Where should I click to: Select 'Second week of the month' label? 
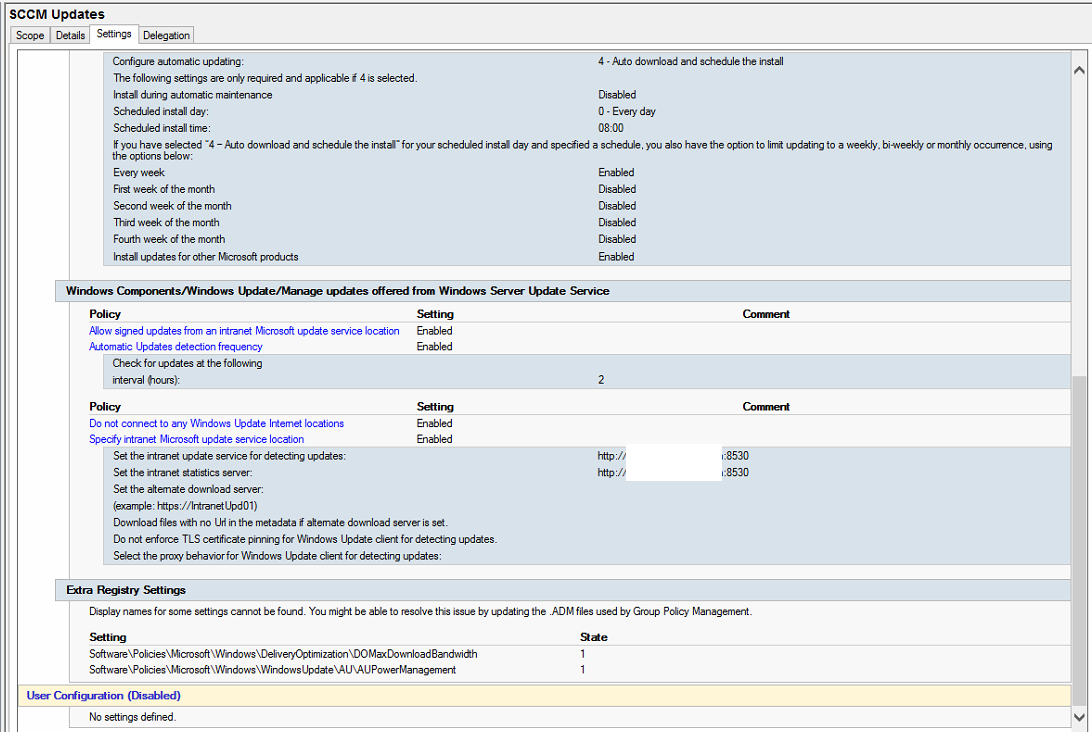pyautogui.click(x=172, y=206)
